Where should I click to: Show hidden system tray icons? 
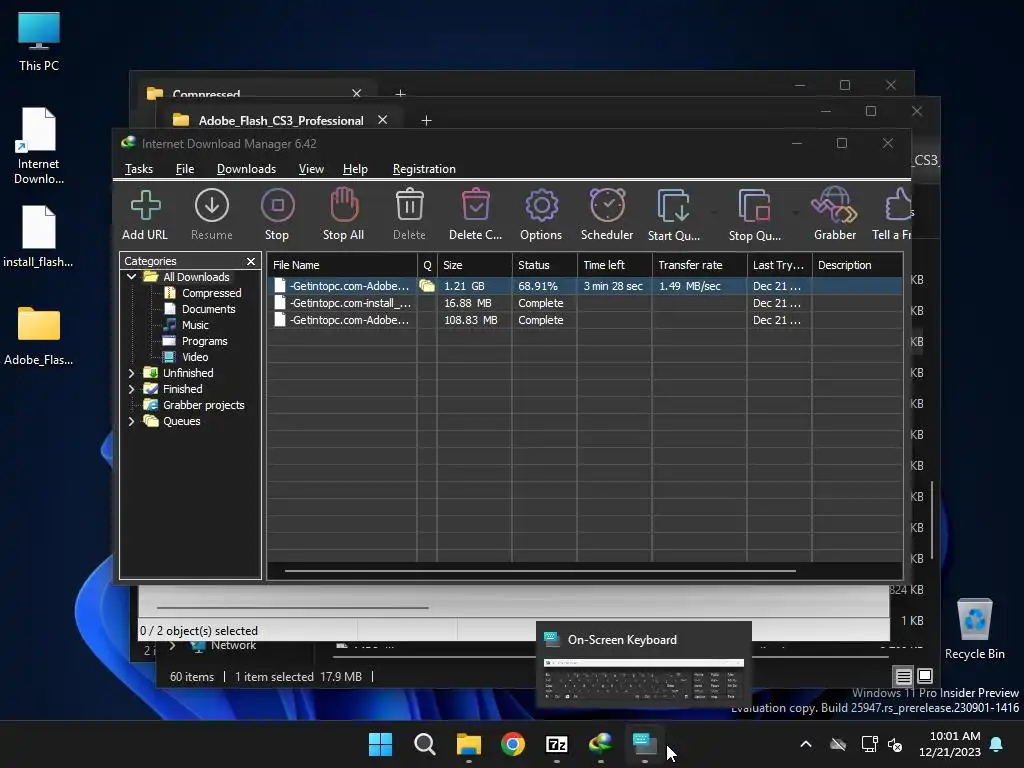coord(806,744)
